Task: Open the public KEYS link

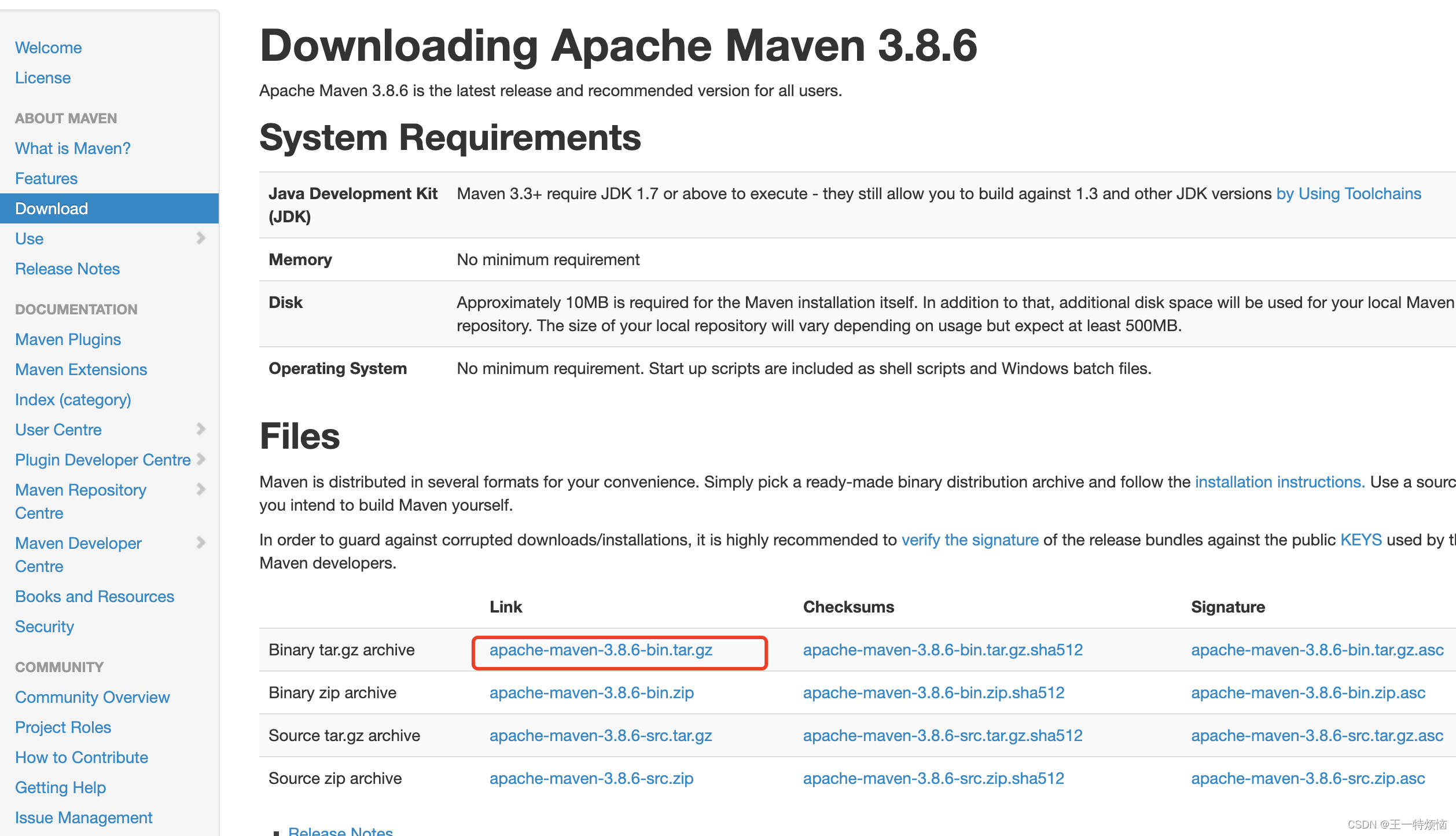Action: click(x=1361, y=540)
